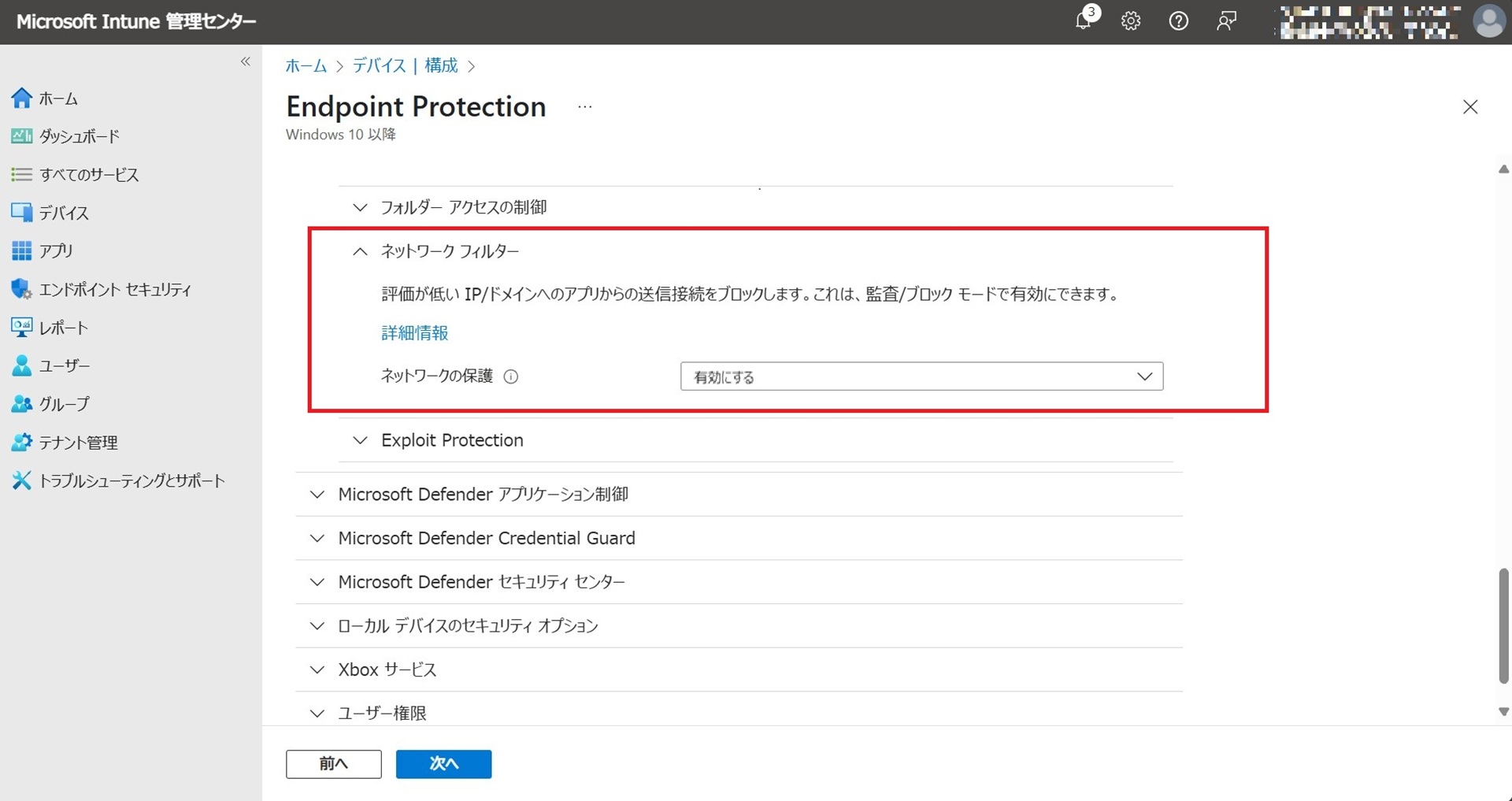Click the グループ people icon
1512x801 pixels.
pos(22,403)
